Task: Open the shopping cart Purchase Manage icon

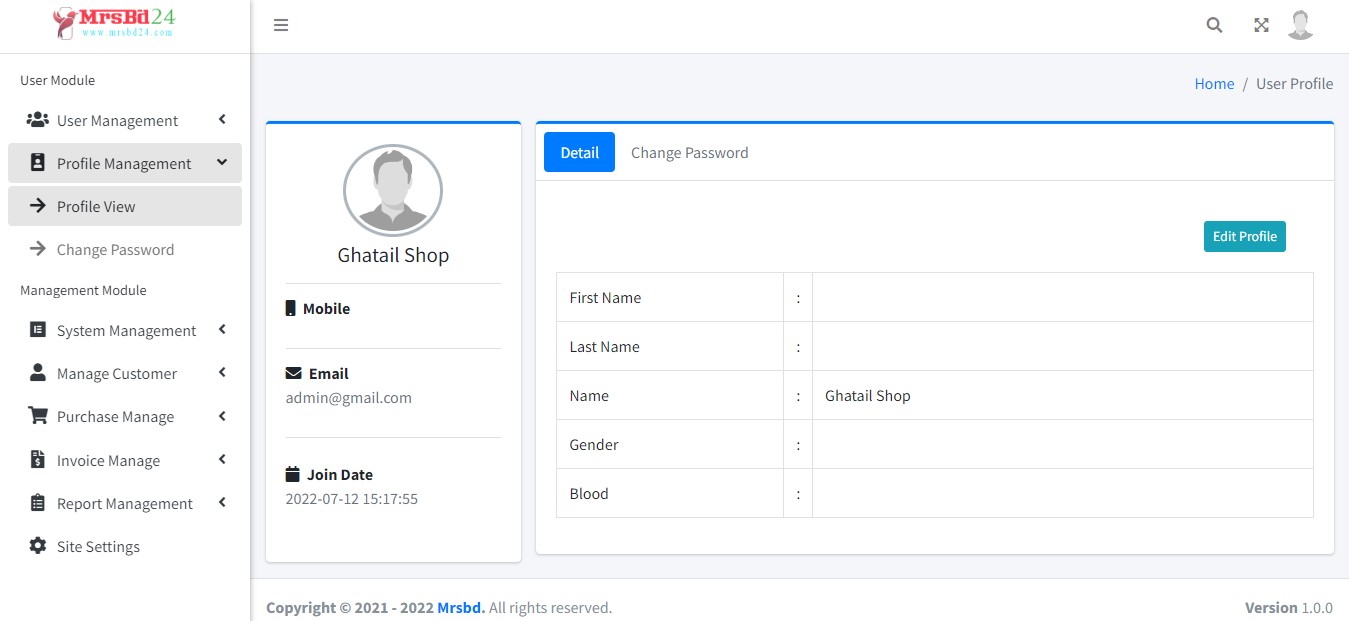Action: click(37, 416)
